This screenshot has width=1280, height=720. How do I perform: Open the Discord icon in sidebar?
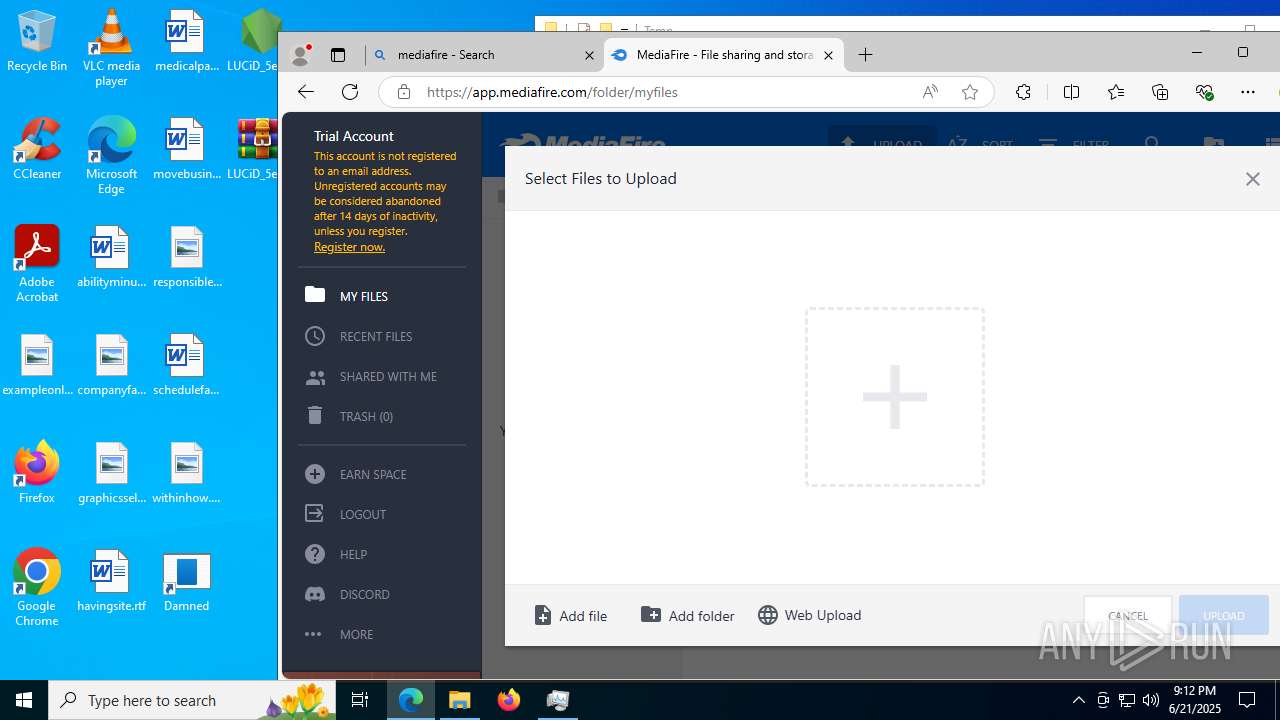point(315,594)
